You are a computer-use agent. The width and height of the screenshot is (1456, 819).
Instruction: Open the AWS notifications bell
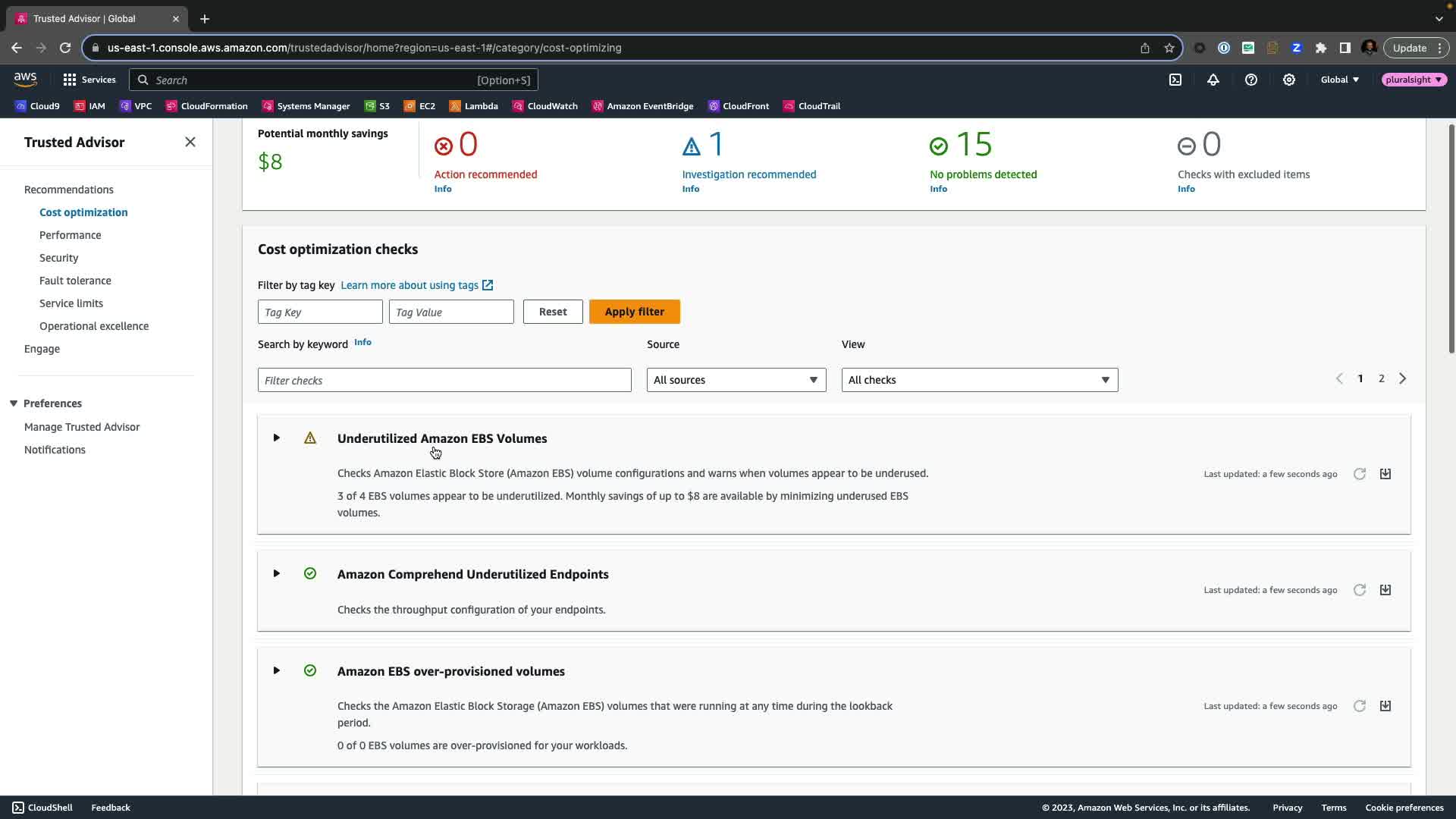(1213, 80)
